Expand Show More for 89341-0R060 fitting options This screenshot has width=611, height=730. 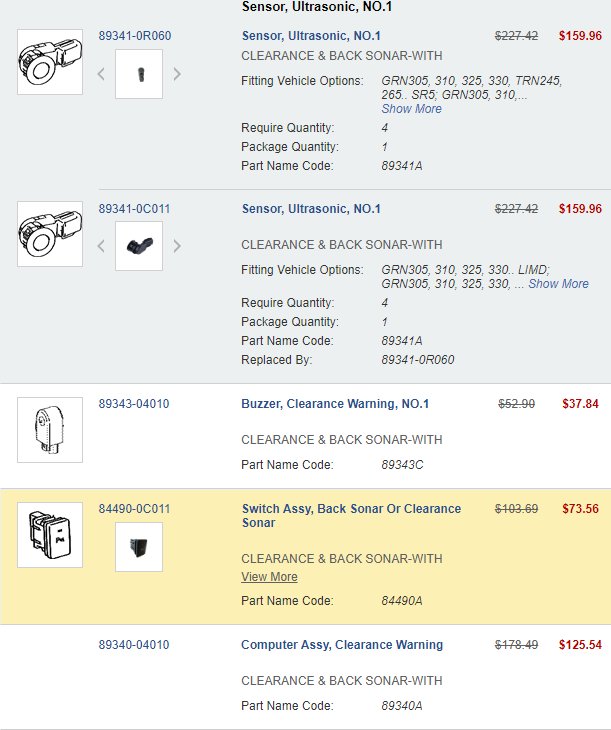pos(412,108)
